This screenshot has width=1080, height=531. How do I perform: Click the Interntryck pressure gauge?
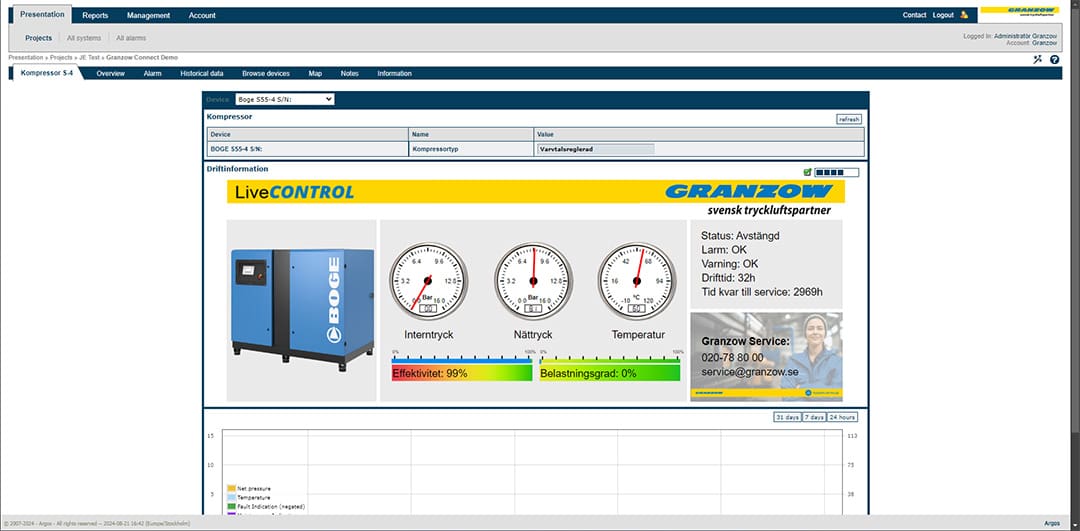(x=428, y=282)
